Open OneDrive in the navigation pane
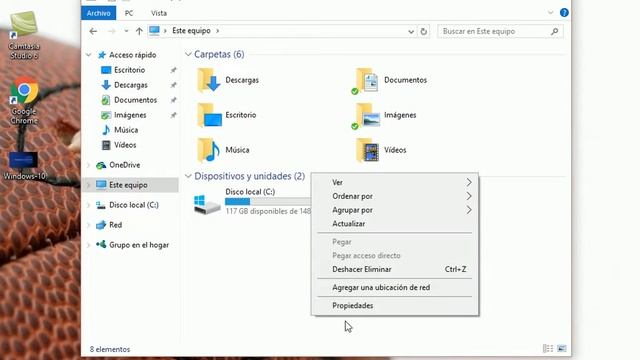The image size is (640, 360). click(124, 165)
